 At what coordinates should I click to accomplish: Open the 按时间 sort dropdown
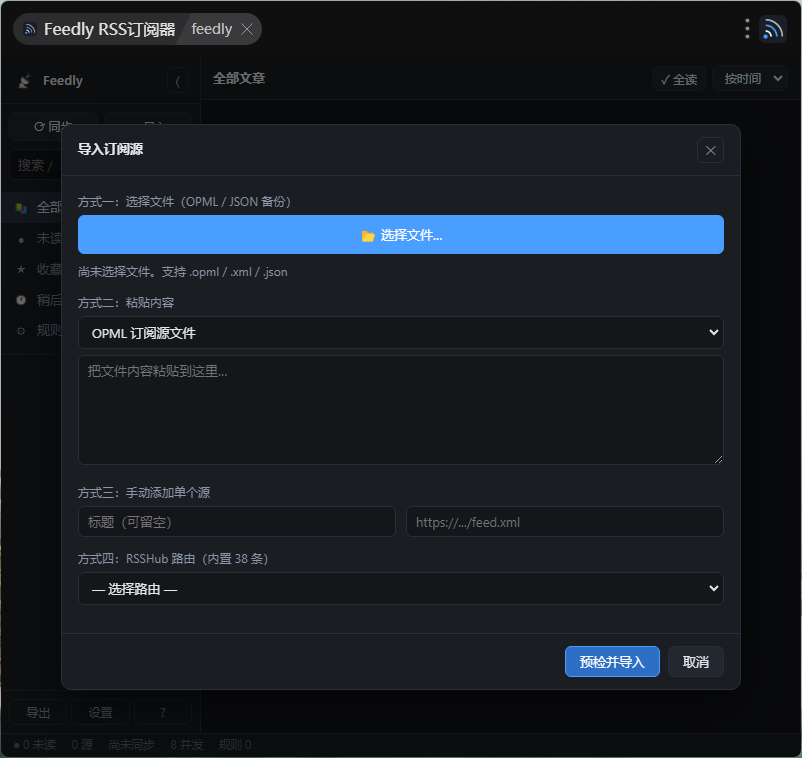[x=750, y=79]
